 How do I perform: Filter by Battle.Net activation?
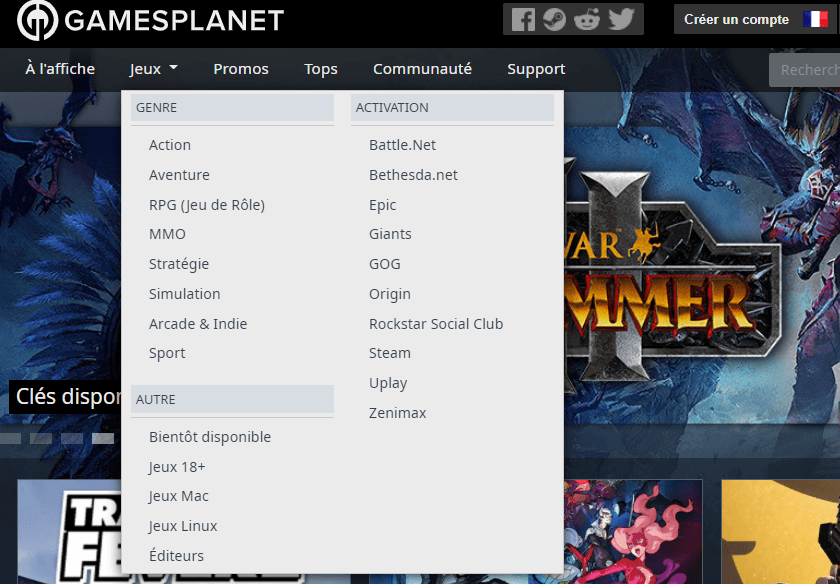pos(402,145)
